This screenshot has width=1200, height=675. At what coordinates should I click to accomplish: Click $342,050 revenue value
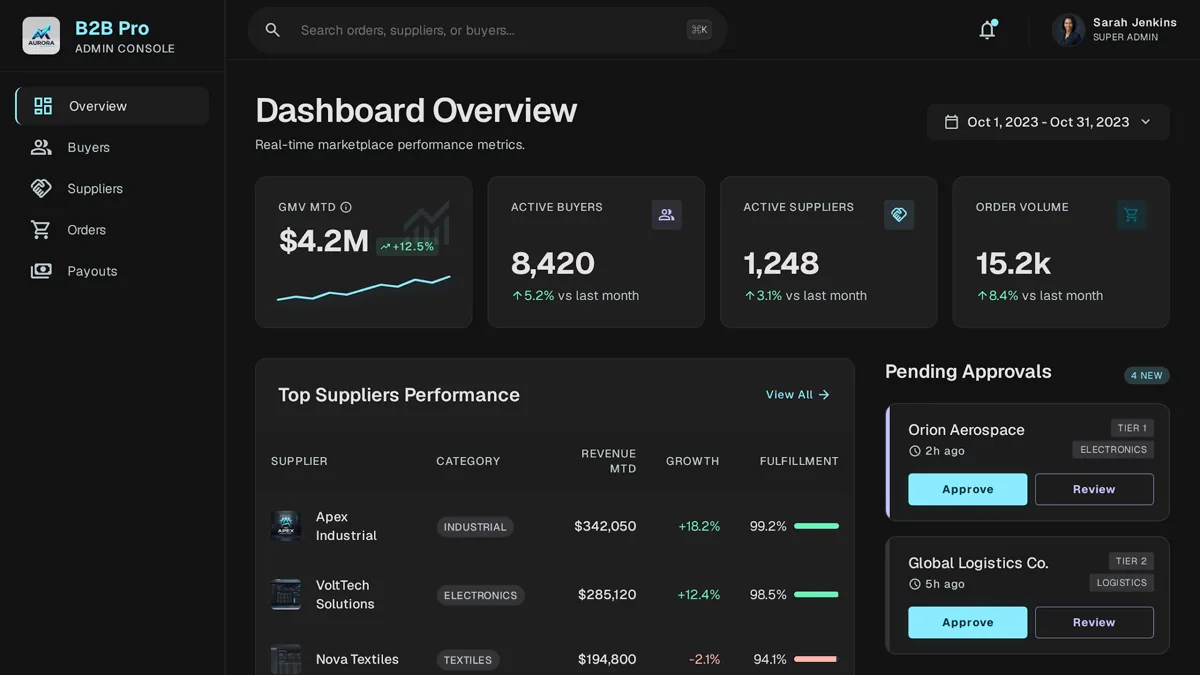(605, 526)
